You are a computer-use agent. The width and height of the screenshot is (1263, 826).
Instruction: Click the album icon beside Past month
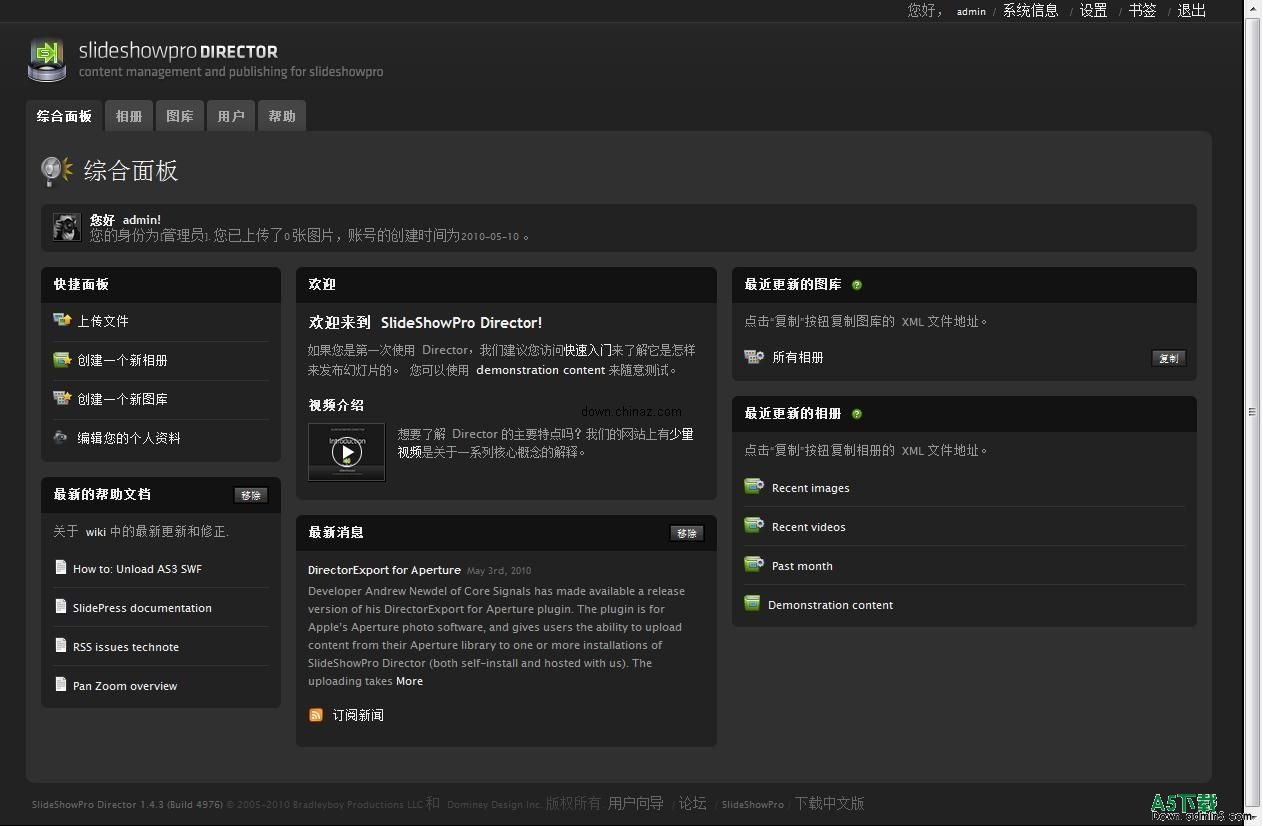click(754, 565)
